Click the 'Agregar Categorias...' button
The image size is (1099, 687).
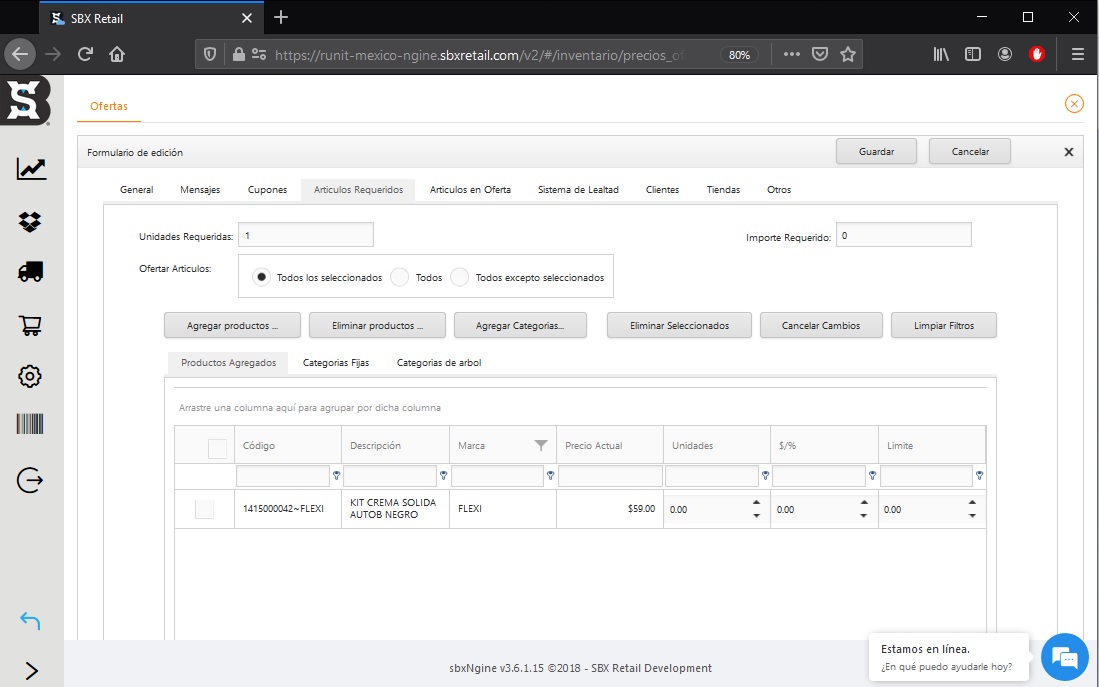pos(520,325)
